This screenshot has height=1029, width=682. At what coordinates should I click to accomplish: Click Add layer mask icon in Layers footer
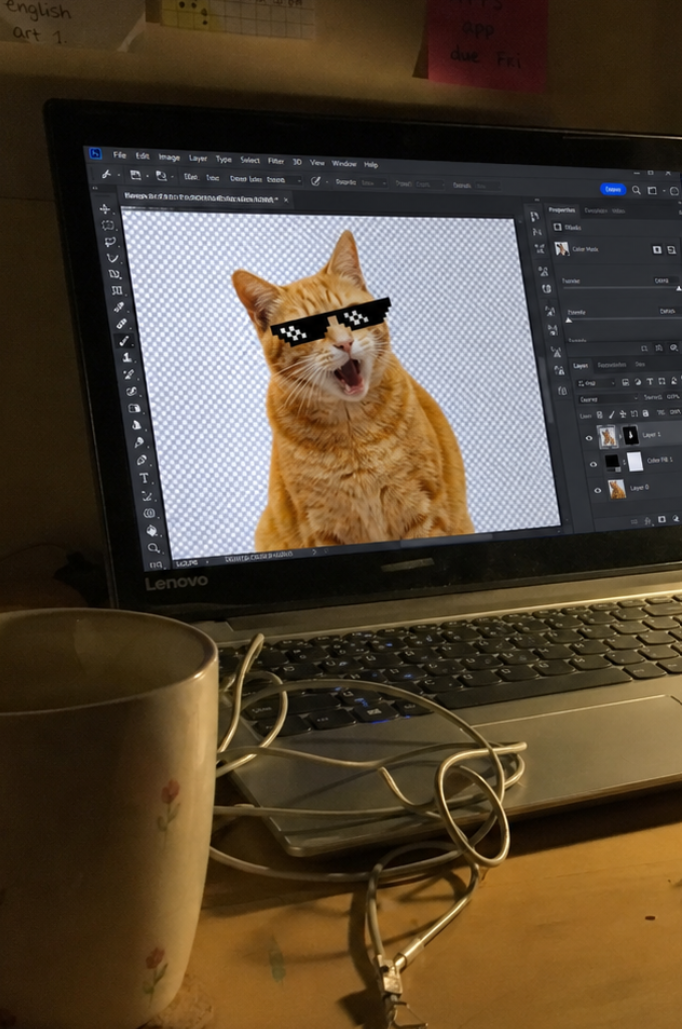click(662, 519)
